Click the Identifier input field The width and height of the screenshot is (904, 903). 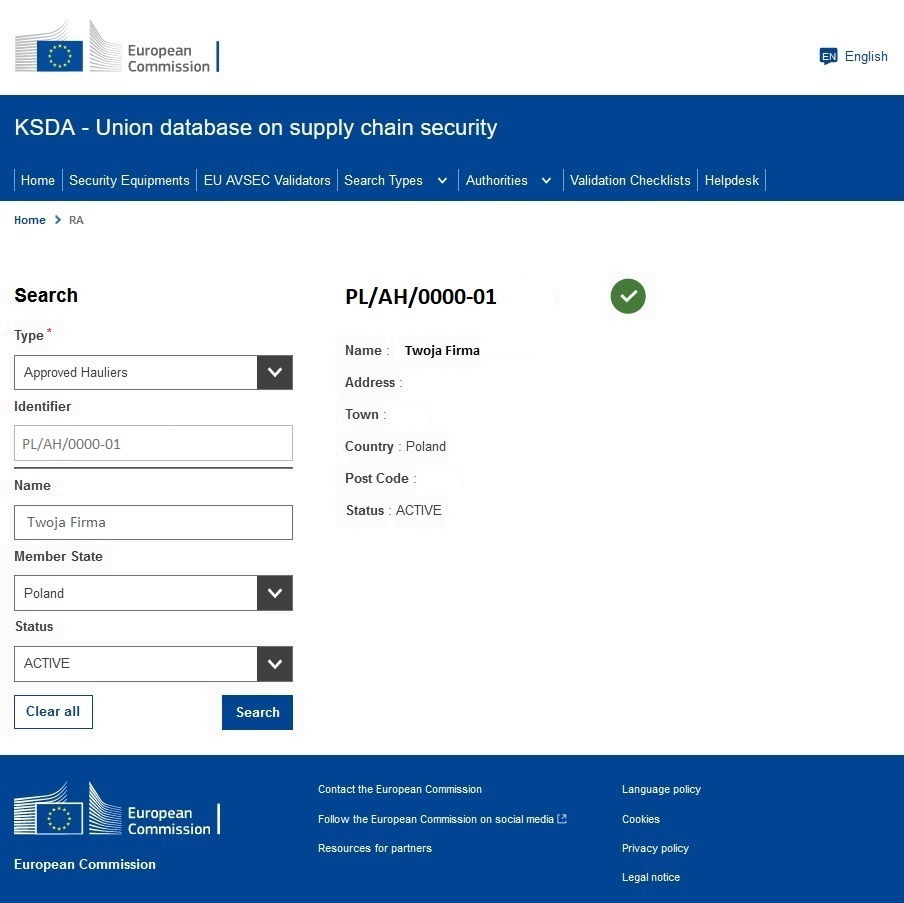tap(153, 444)
